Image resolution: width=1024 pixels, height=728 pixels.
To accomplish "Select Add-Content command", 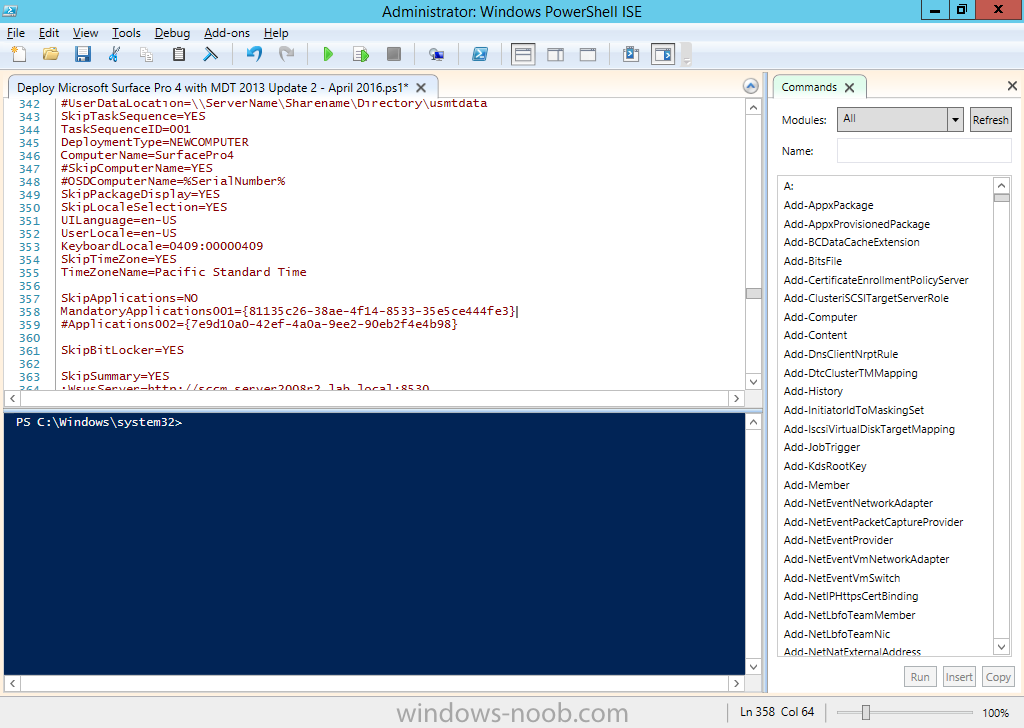I will [x=815, y=336].
